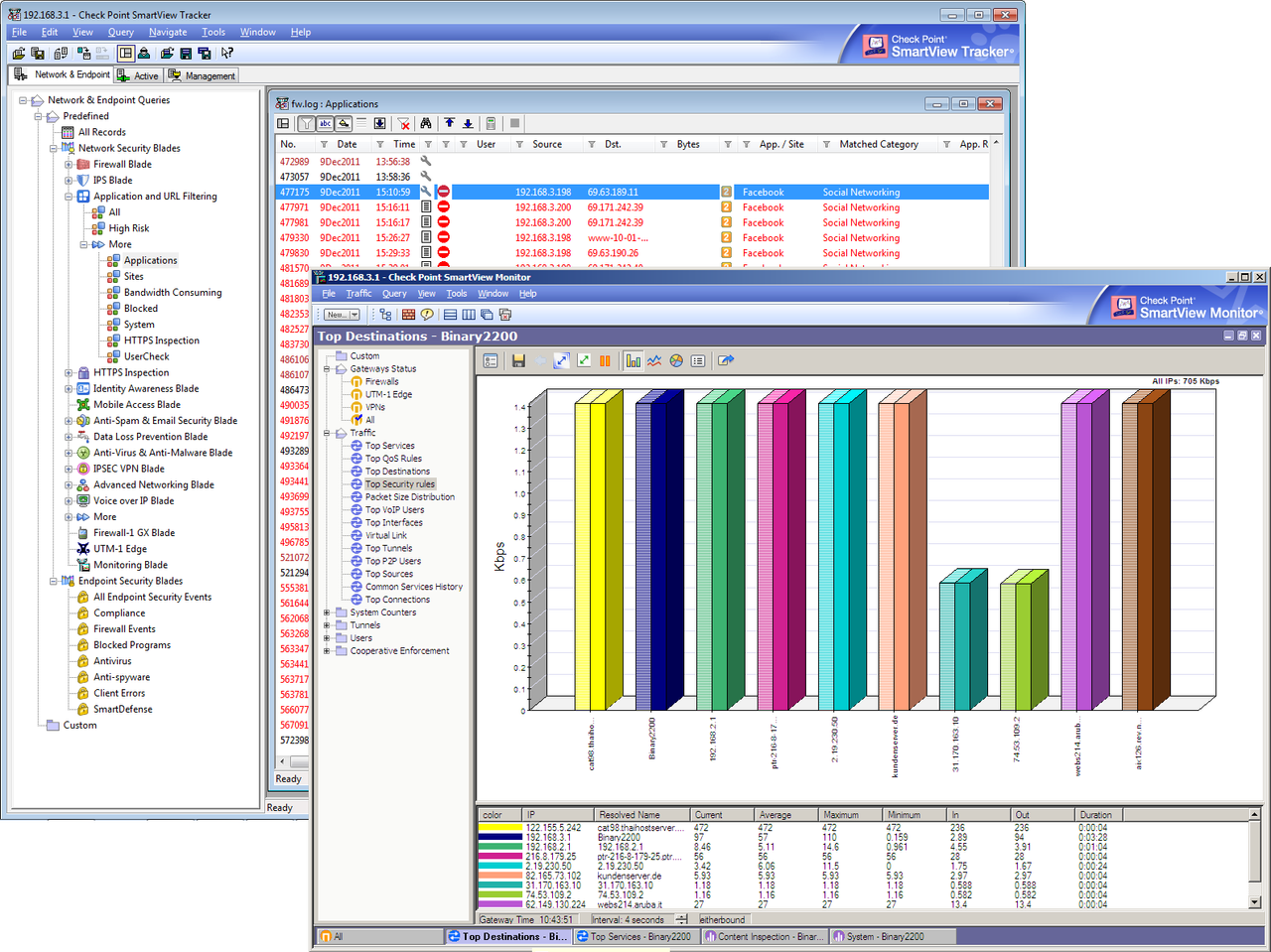
Task: Expand the IPS Blade tree node
Action: coord(69,181)
